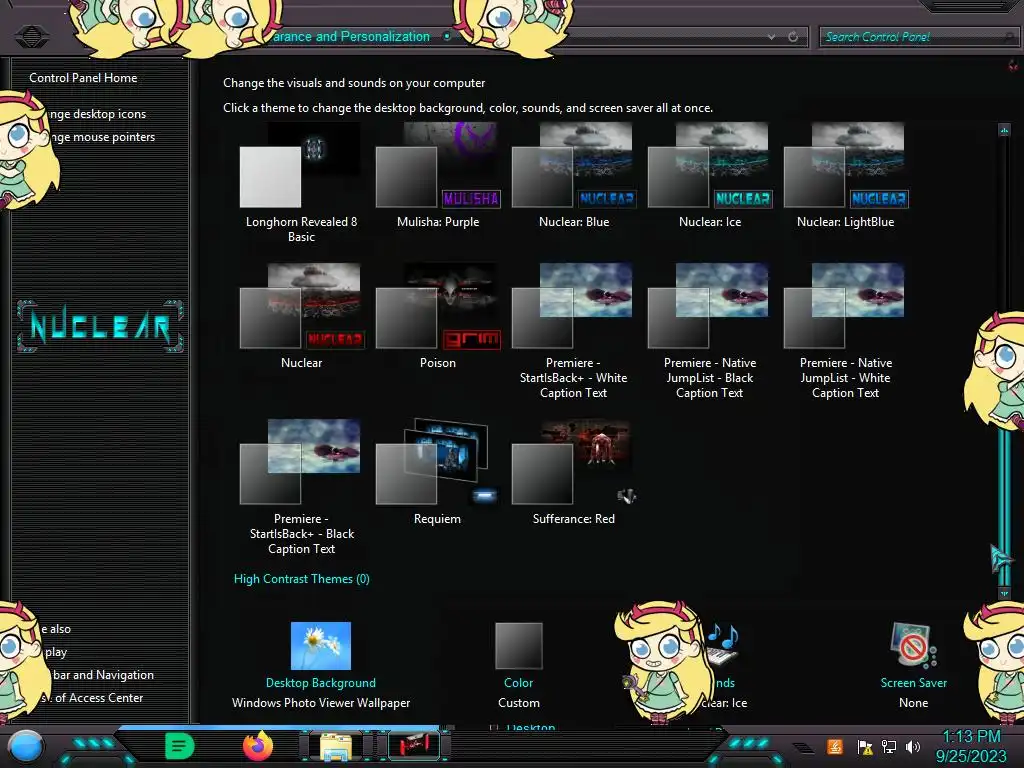
Task: Open Change mouse pointers link
Action: tap(103, 136)
